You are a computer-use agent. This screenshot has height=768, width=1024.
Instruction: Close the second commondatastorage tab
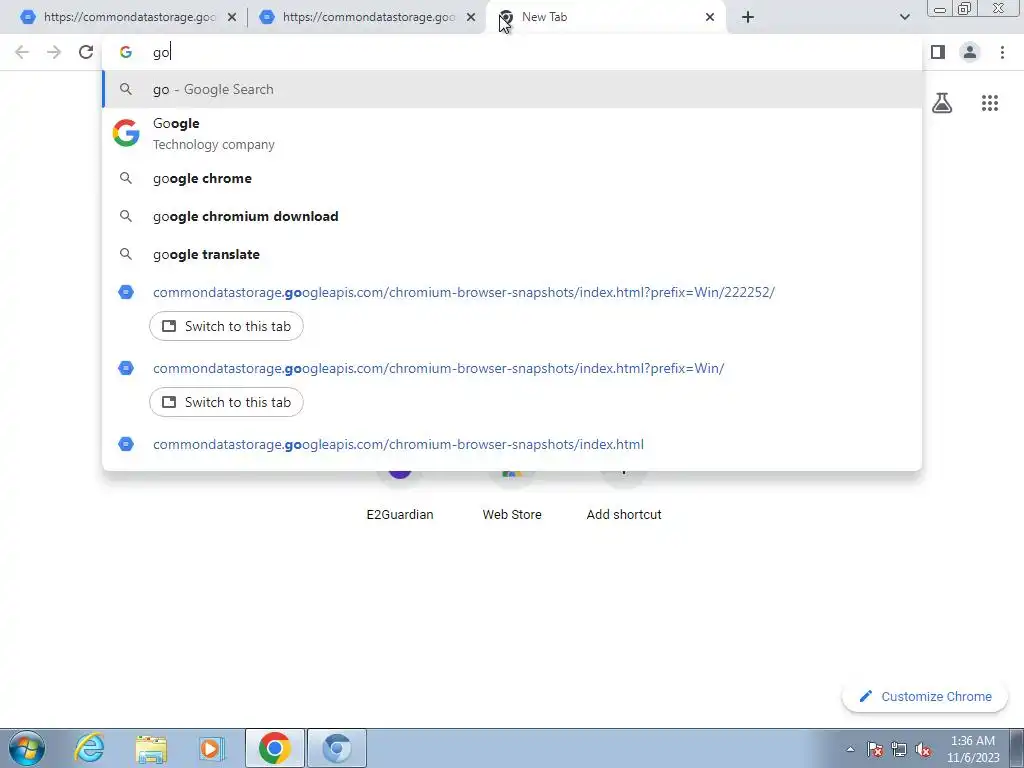coord(471,17)
